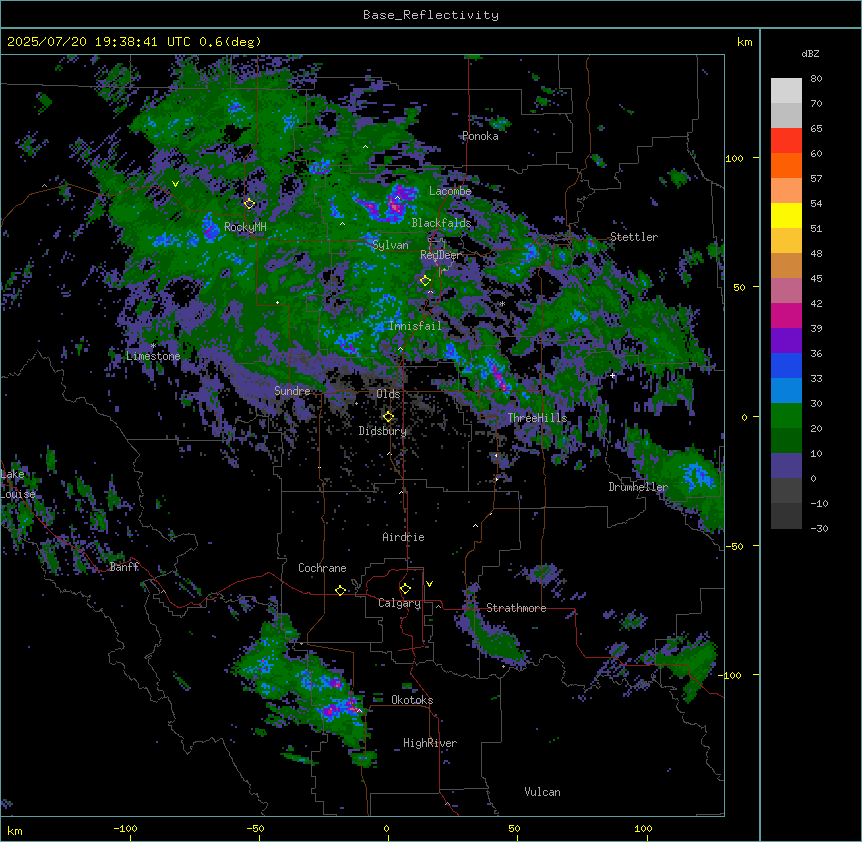Click the Innisfail city label
This screenshot has width=862, height=842.
click(x=415, y=326)
